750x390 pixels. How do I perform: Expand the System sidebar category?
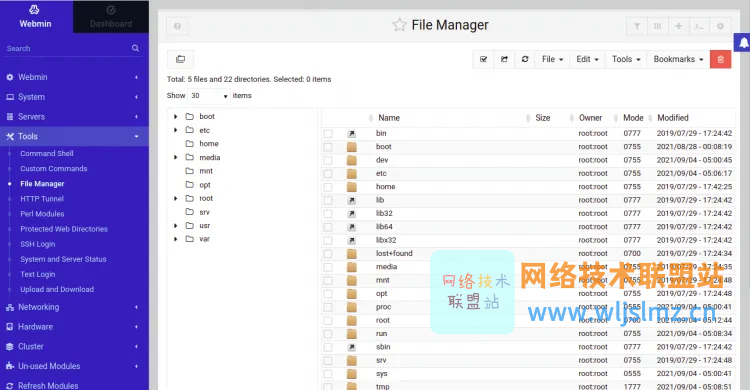tap(74, 97)
